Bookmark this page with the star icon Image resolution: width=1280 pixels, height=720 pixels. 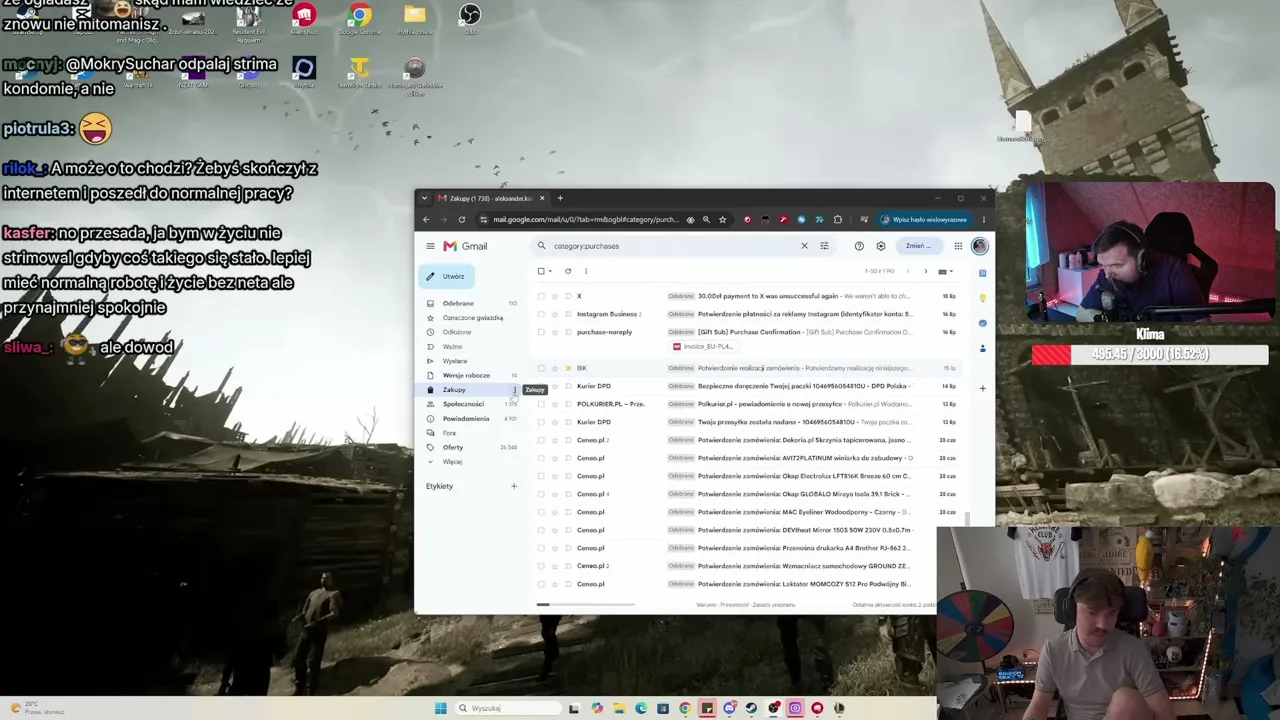pyautogui.click(x=722, y=220)
